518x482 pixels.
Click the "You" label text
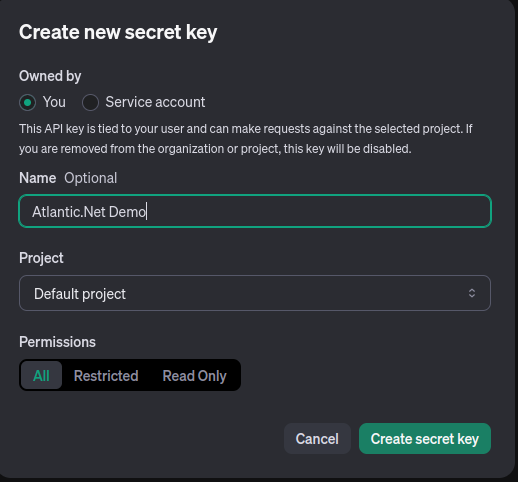click(x=54, y=102)
